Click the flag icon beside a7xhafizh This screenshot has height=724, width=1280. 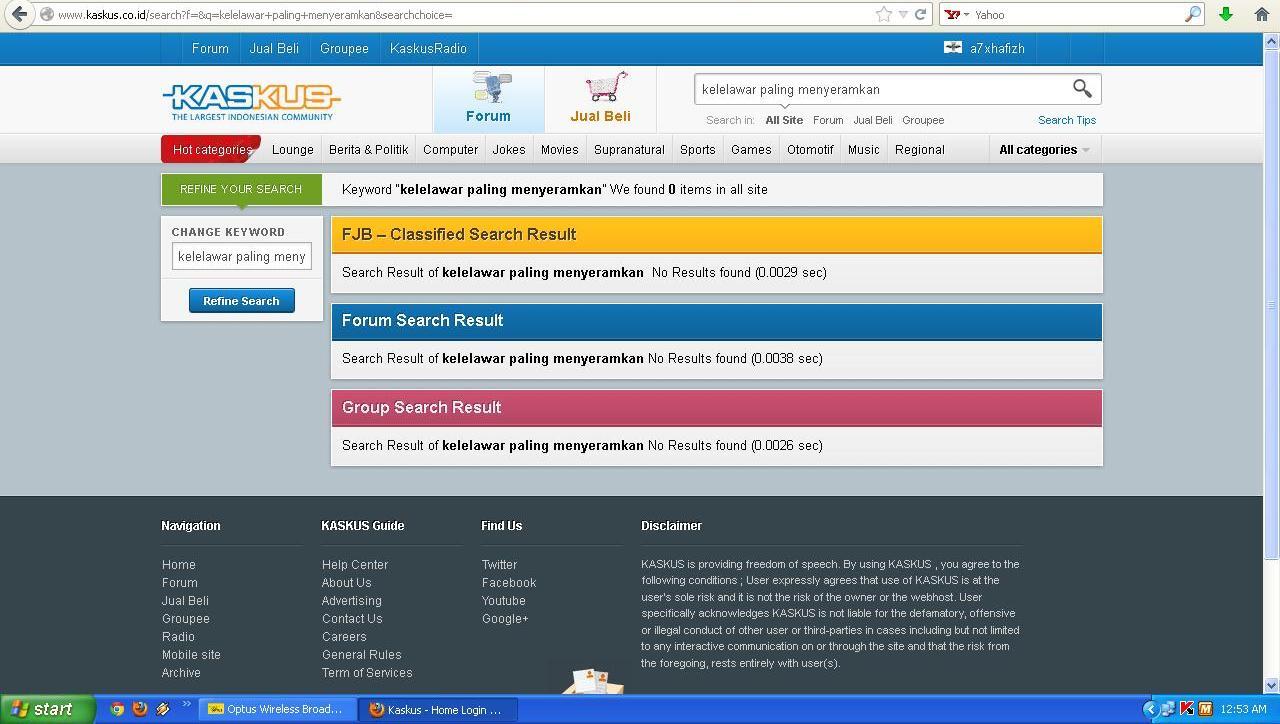953,47
